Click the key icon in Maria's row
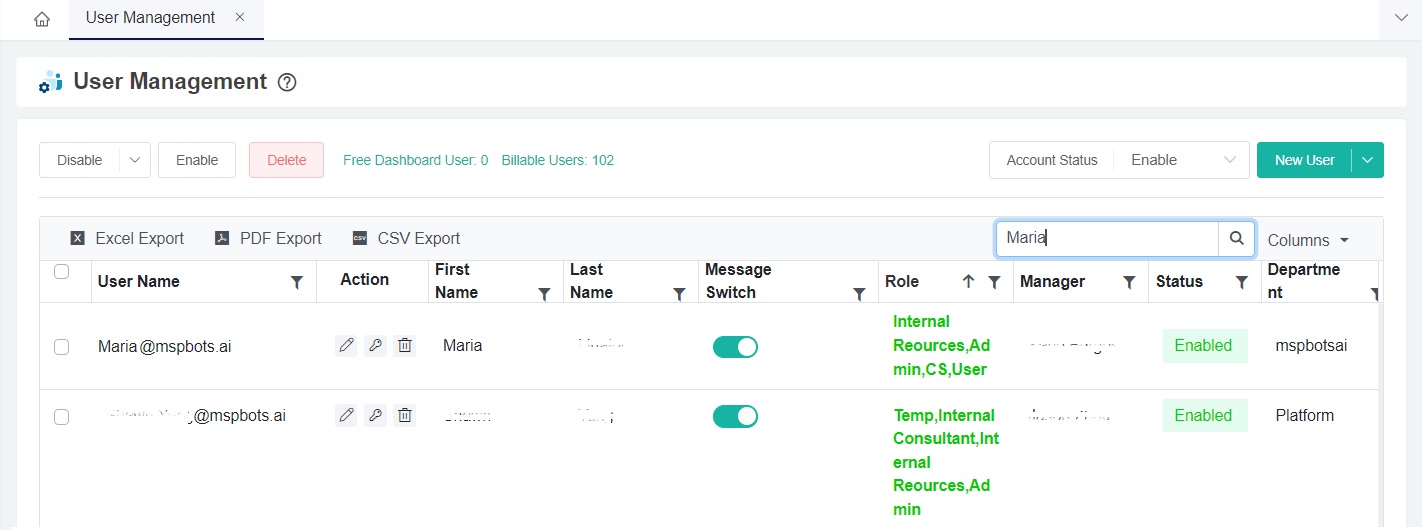The image size is (1422, 530). click(x=375, y=345)
